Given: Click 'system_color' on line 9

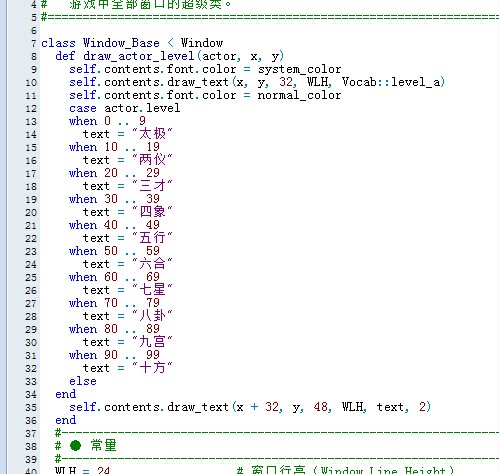Looking at the screenshot, I should [x=299, y=69].
